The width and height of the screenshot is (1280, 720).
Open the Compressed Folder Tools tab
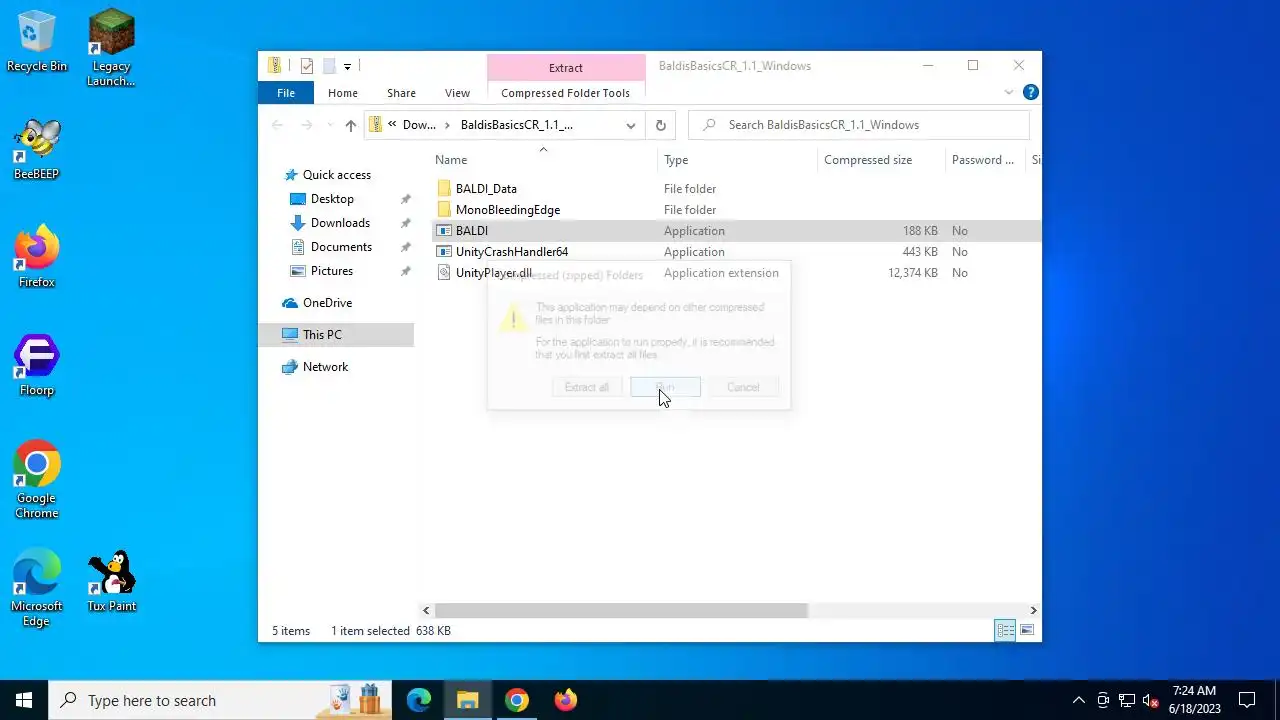click(x=565, y=93)
